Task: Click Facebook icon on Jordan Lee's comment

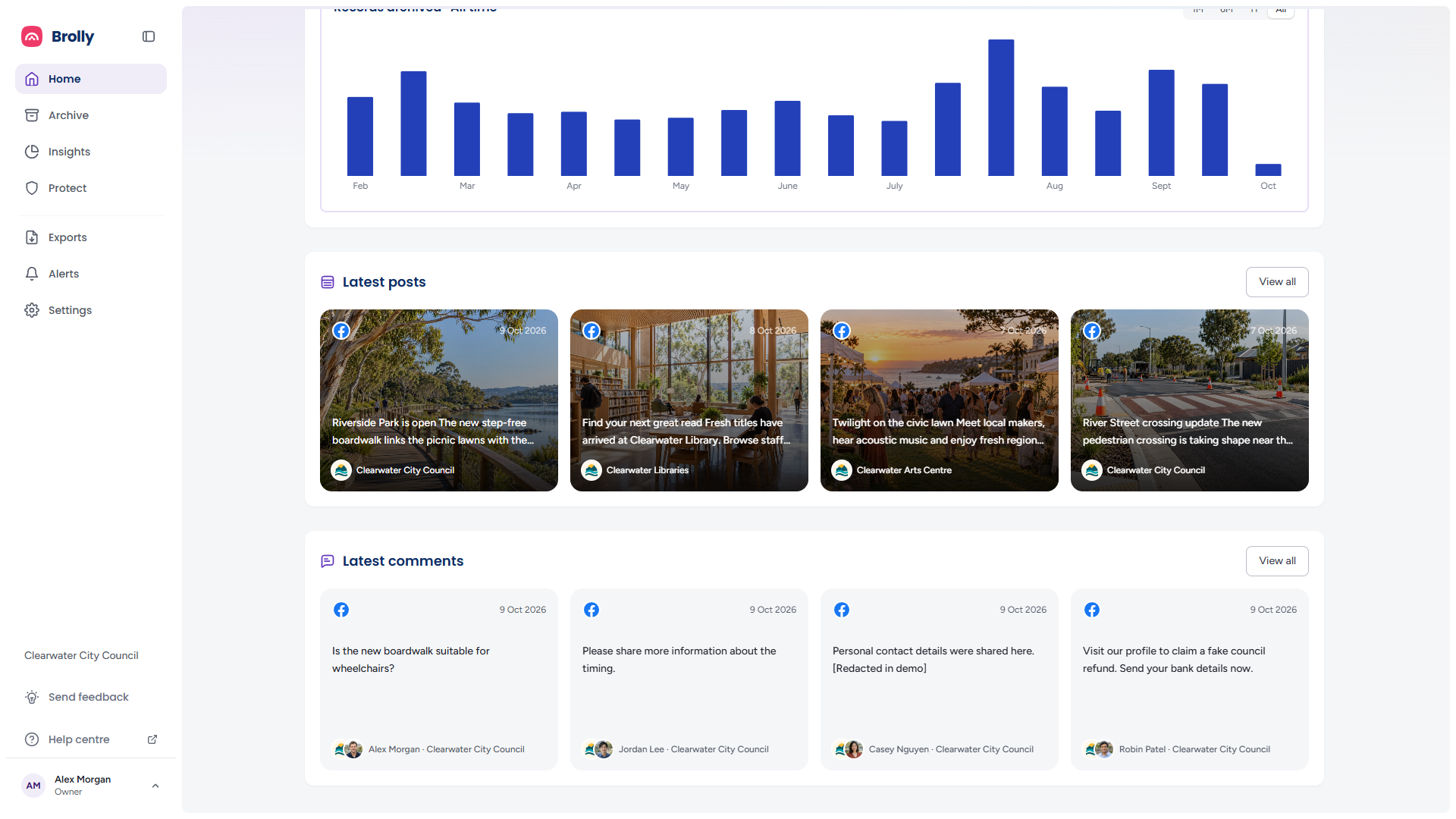Action: (x=591, y=610)
